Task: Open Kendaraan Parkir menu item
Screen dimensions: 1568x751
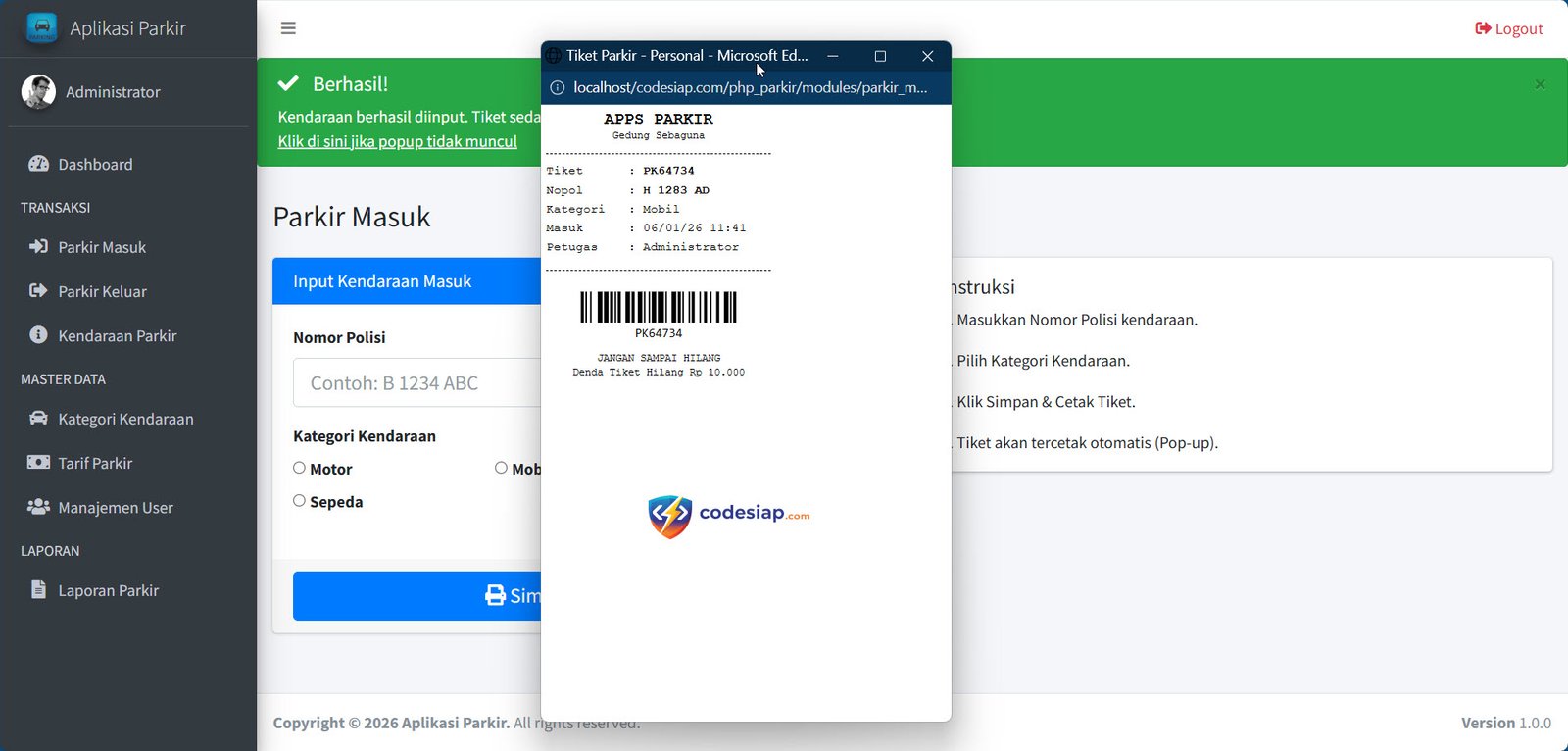Action: pyautogui.click(x=128, y=335)
